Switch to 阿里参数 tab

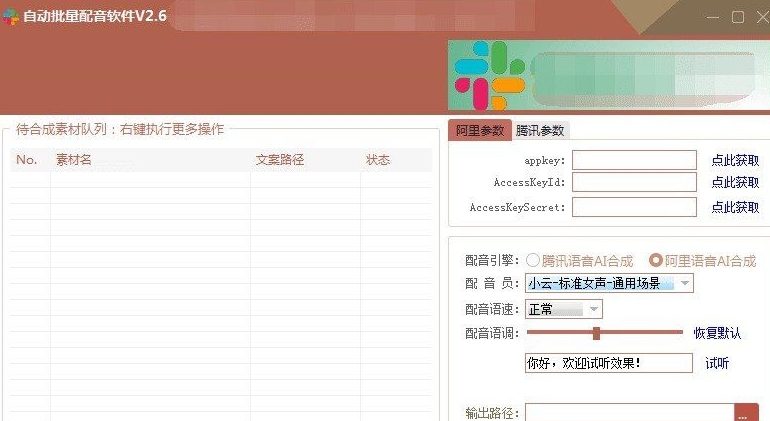point(480,130)
